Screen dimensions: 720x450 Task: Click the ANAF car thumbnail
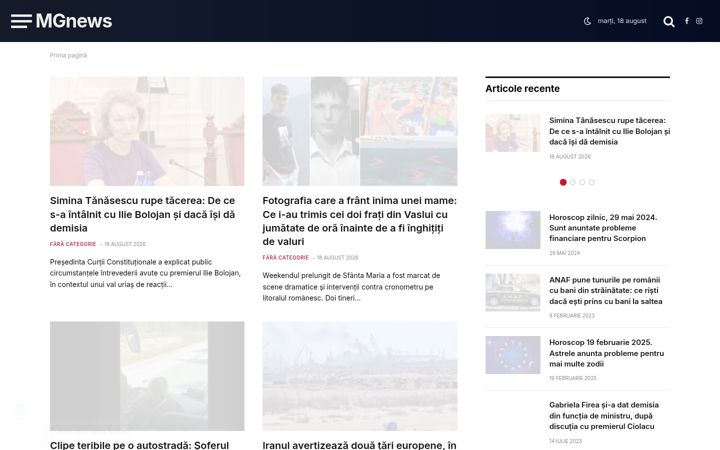tap(513, 292)
